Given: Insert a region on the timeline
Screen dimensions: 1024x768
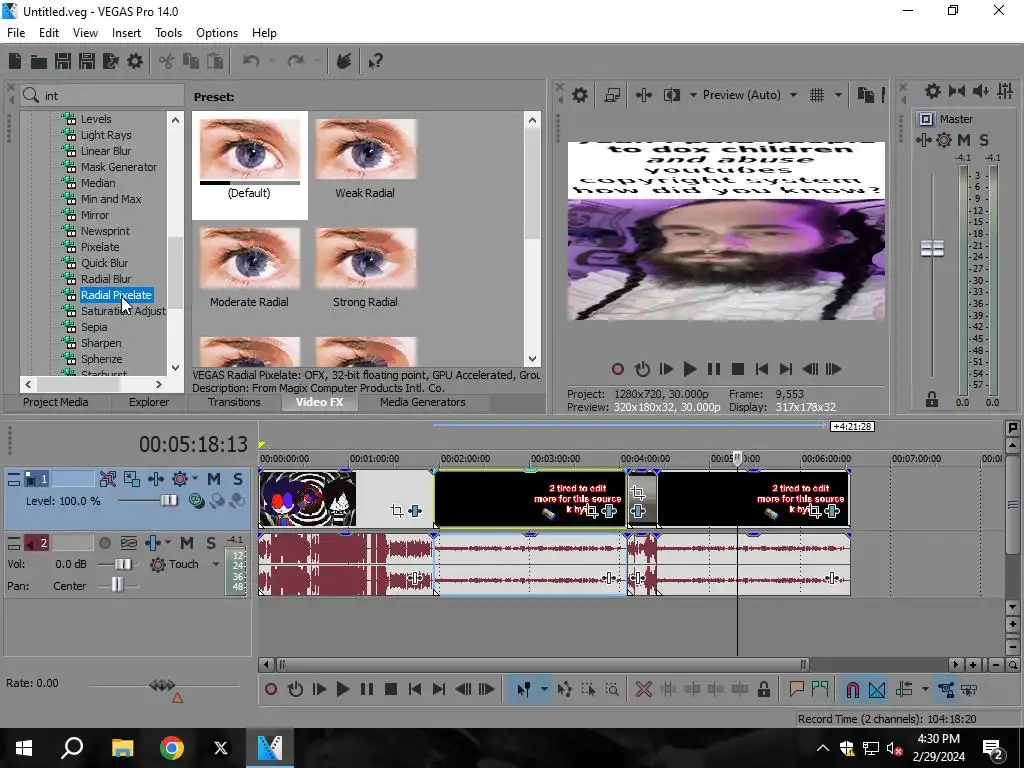Looking at the screenshot, I should (x=820, y=689).
